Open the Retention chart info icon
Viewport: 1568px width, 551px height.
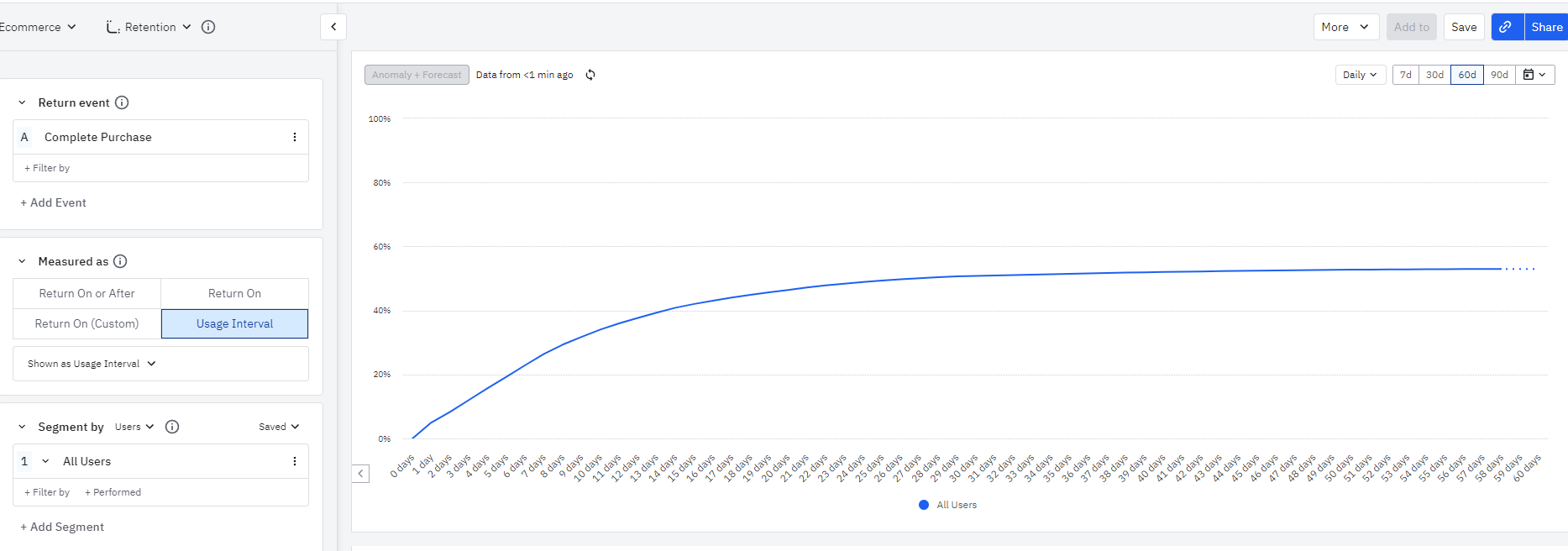pos(208,27)
